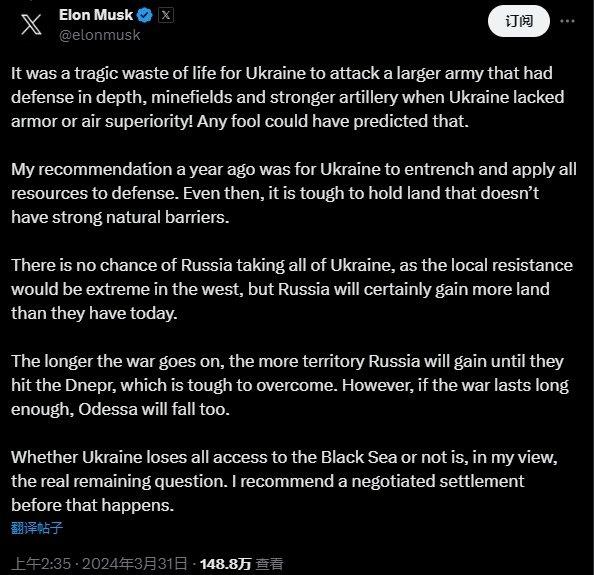
Task: Click the 查看 views label
Action: (269, 564)
